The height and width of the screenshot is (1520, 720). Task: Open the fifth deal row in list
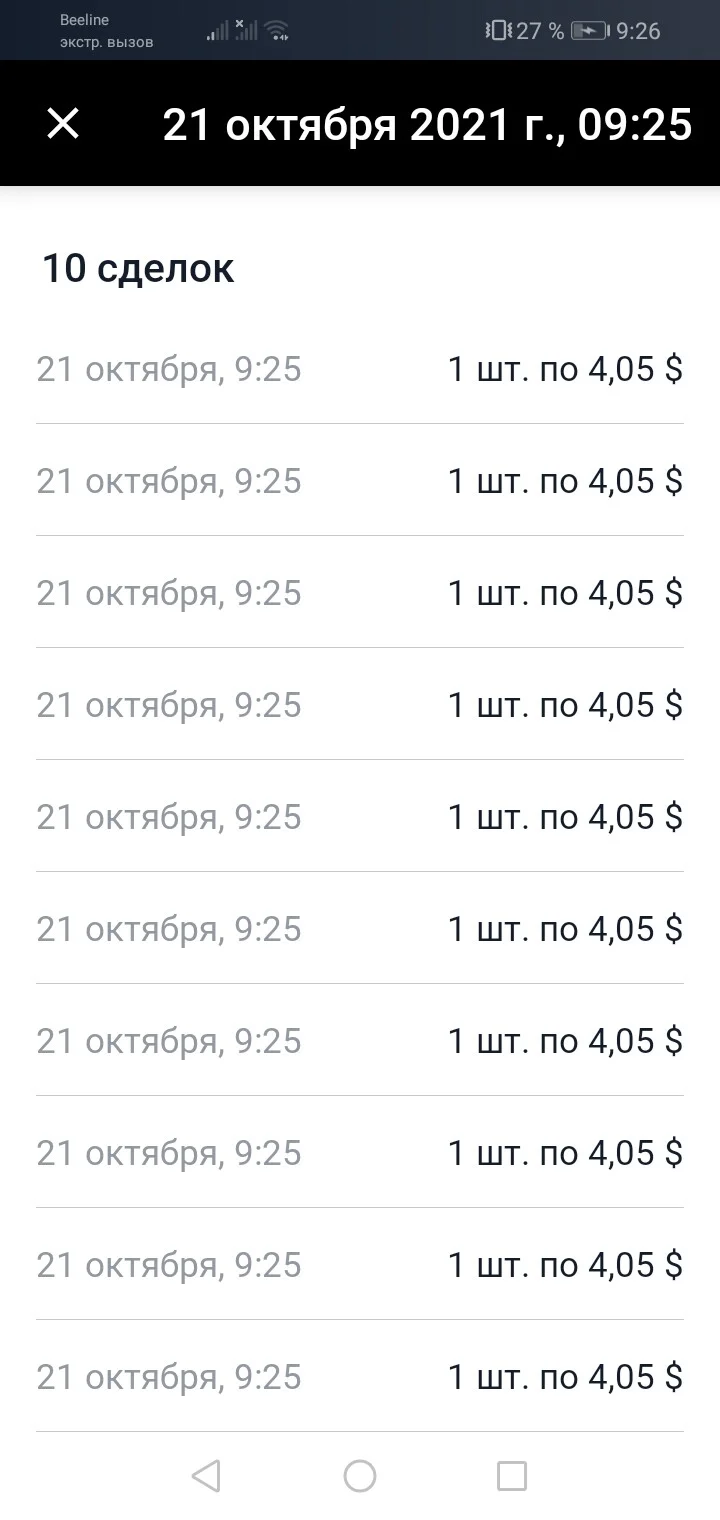(360, 817)
